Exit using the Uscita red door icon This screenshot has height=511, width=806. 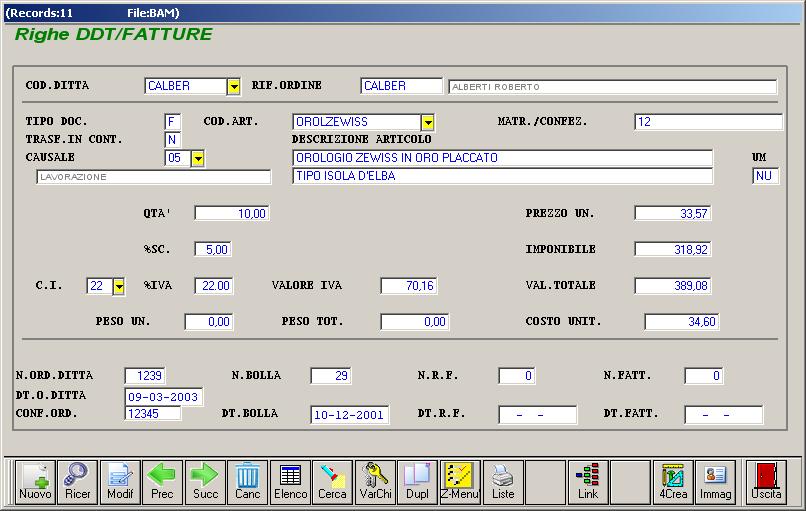coord(766,482)
